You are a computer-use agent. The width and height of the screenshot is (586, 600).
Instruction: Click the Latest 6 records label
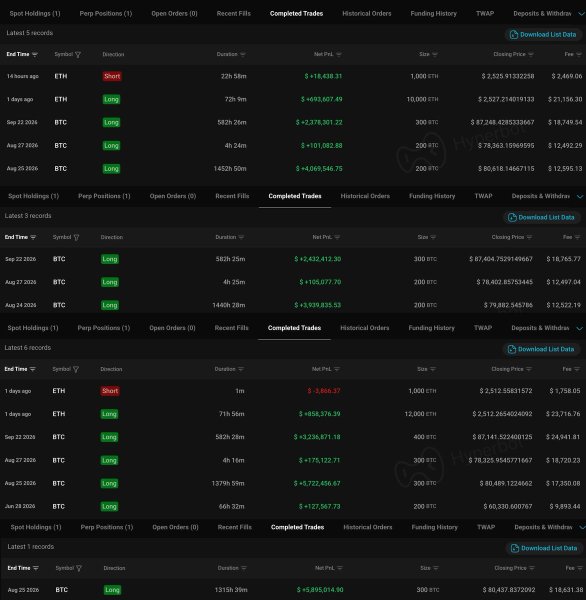[x=28, y=348]
